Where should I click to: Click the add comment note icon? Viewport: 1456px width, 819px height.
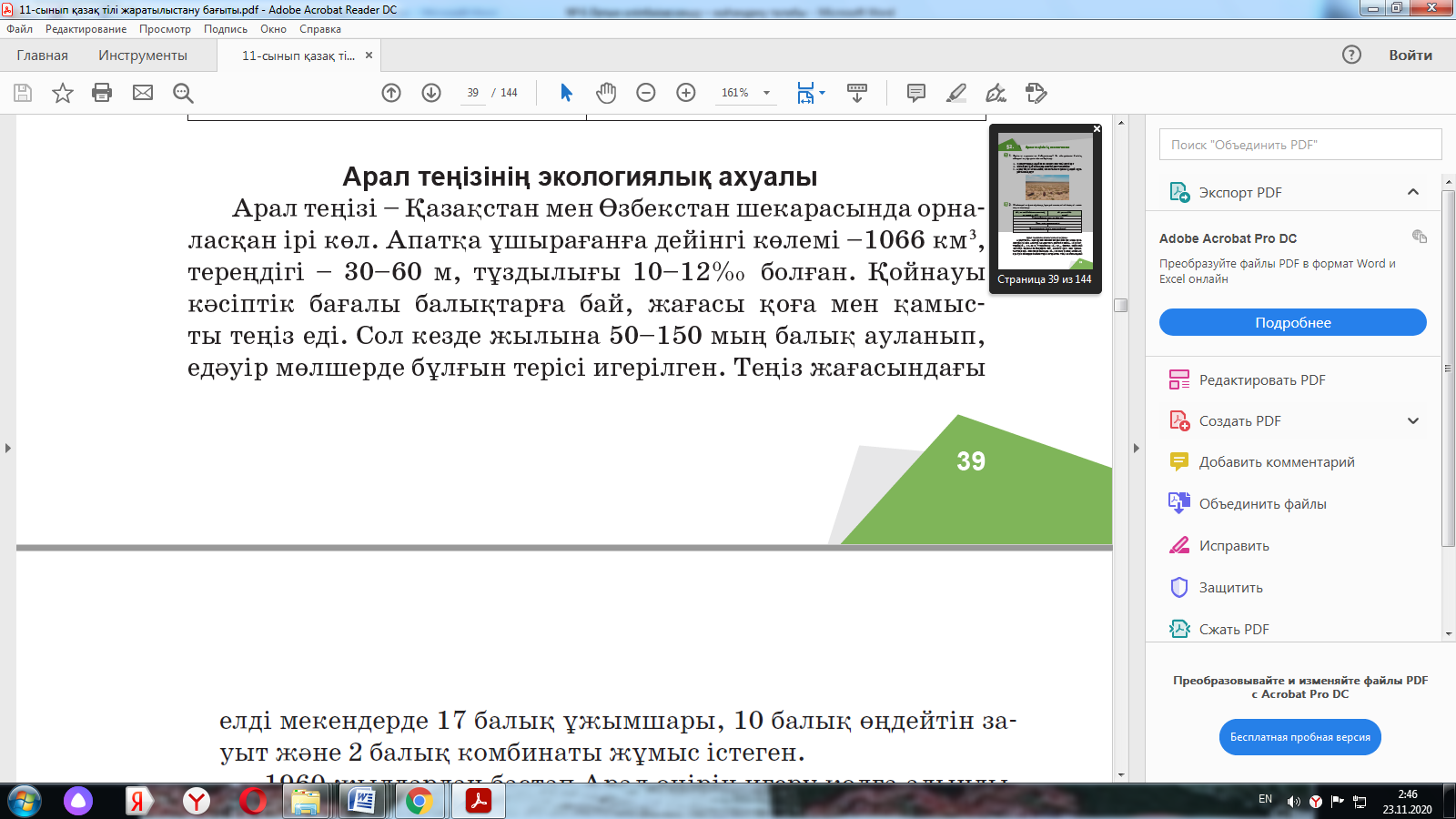coord(916,93)
